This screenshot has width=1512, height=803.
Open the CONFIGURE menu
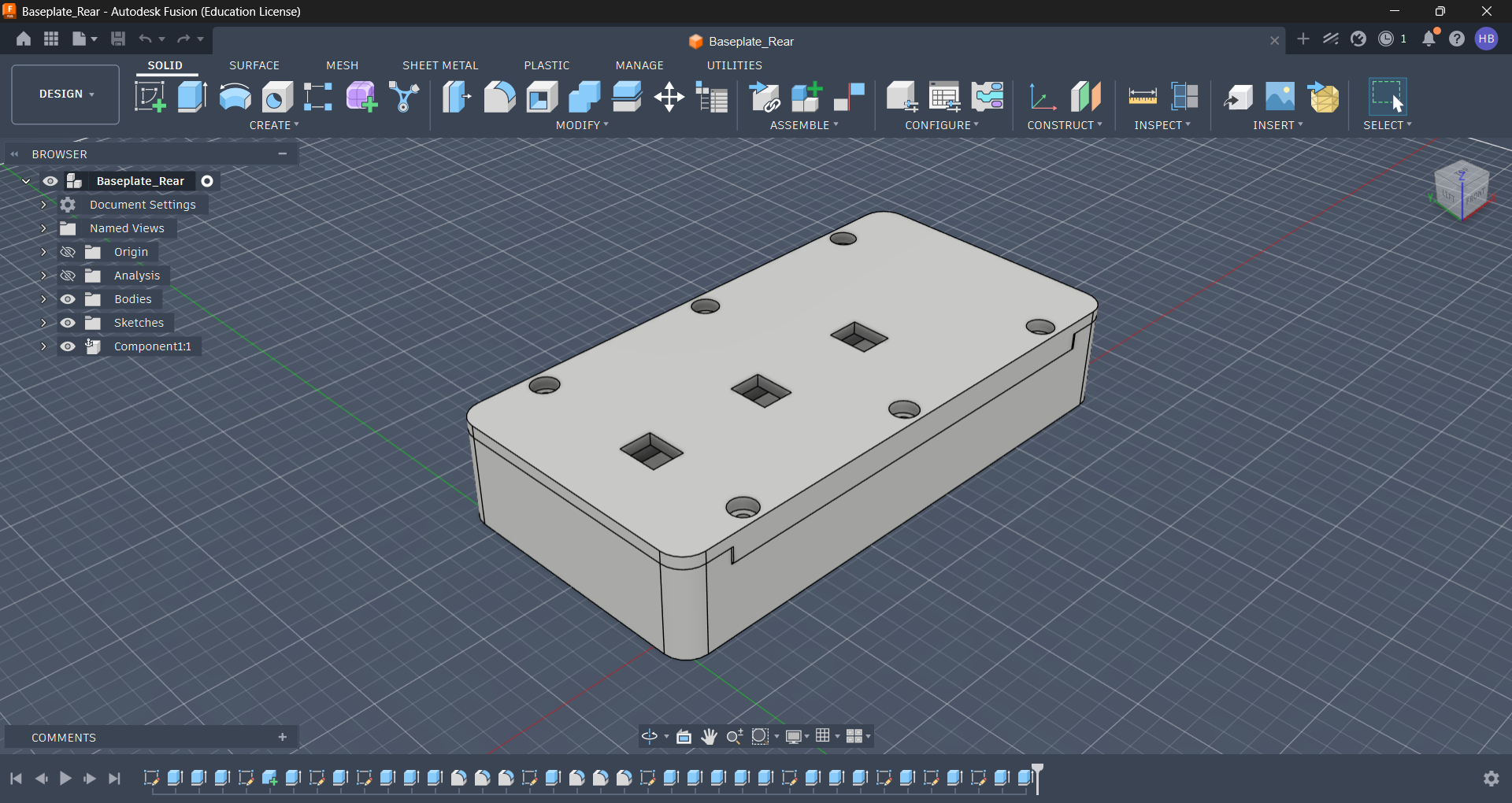click(942, 125)
